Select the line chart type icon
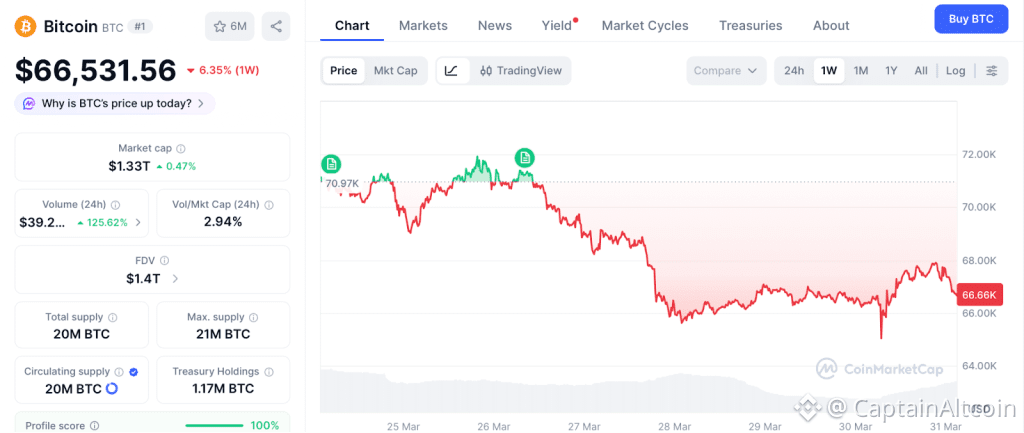This screenshot has height=433, width=1024. coord(451,71)
